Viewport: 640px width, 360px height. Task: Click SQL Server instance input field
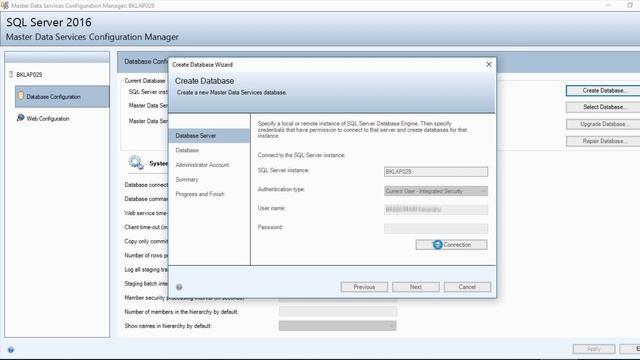tap(436, 172)
